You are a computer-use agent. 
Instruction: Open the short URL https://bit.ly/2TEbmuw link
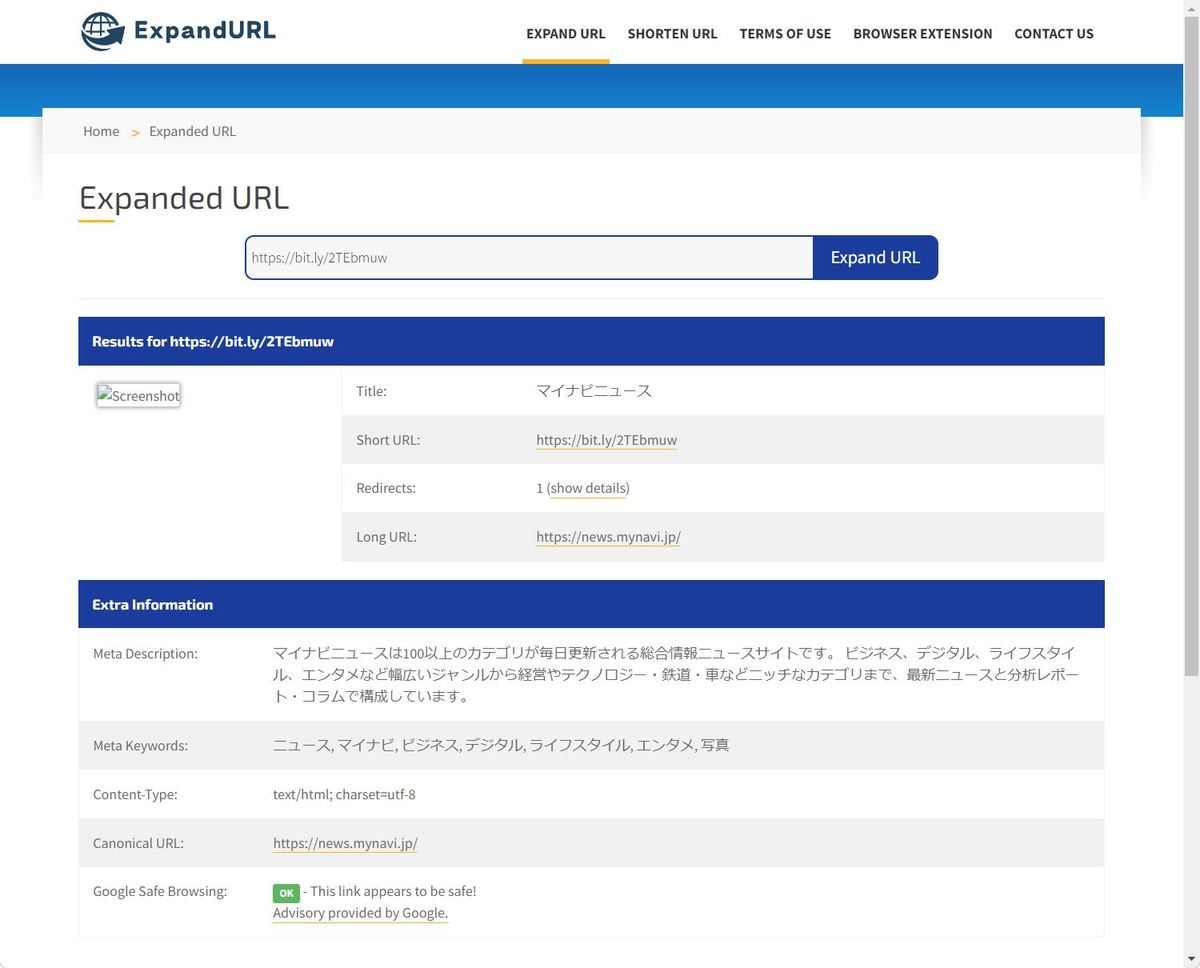point(606,440)
